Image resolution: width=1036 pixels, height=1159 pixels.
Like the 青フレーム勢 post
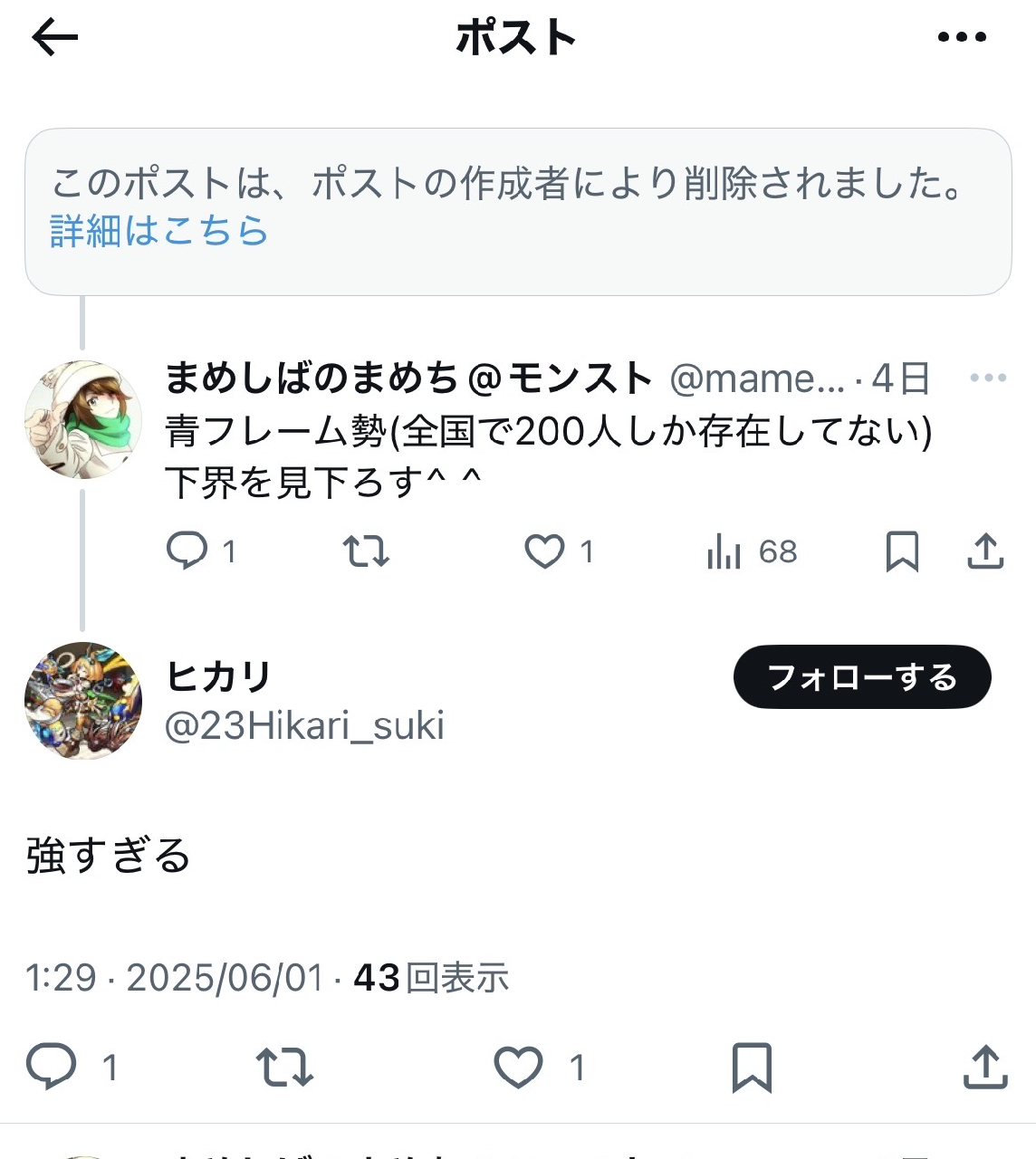pos(545,551)
